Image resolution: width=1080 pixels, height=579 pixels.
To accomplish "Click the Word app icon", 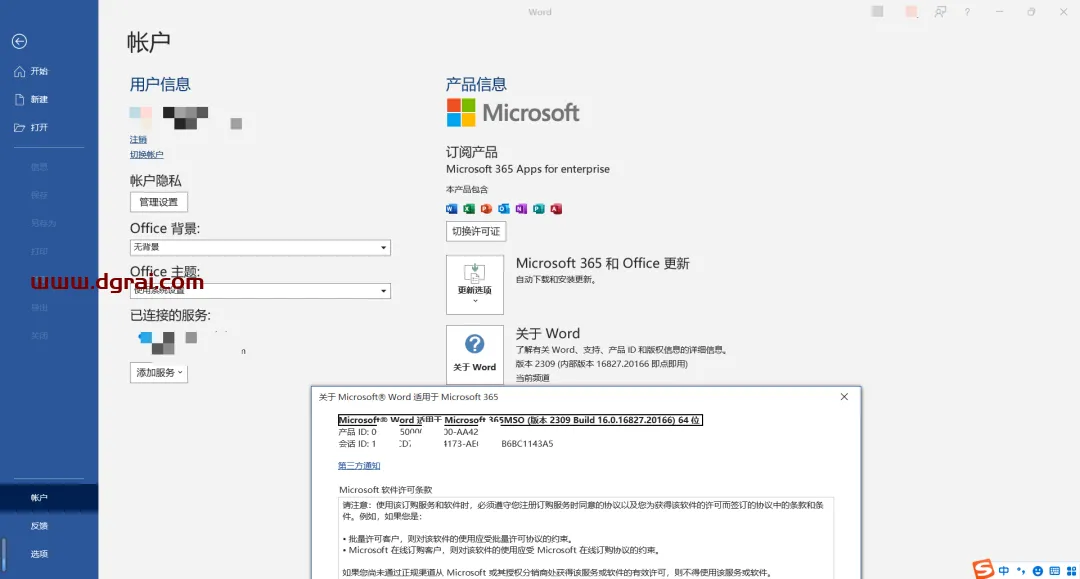I will [x=452, y=209].
